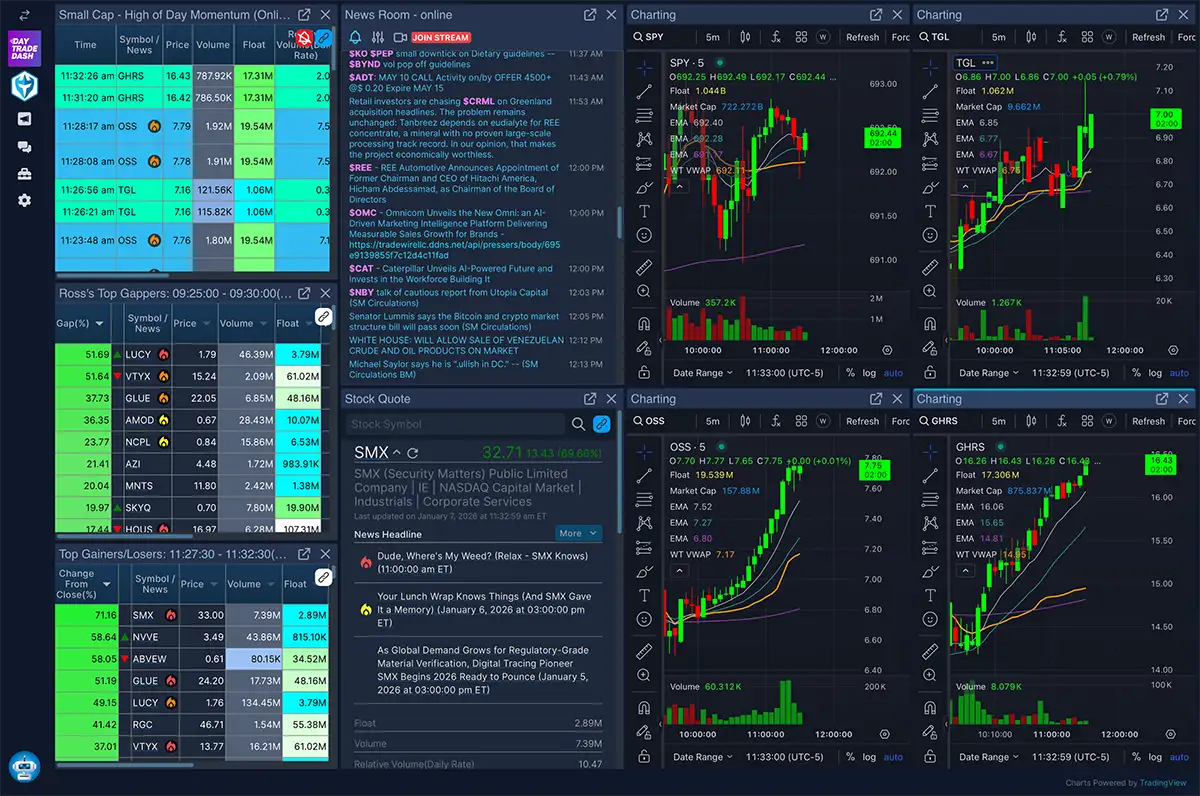Sort by the Float column in Top Gainers/Losers

pos(296,584)
